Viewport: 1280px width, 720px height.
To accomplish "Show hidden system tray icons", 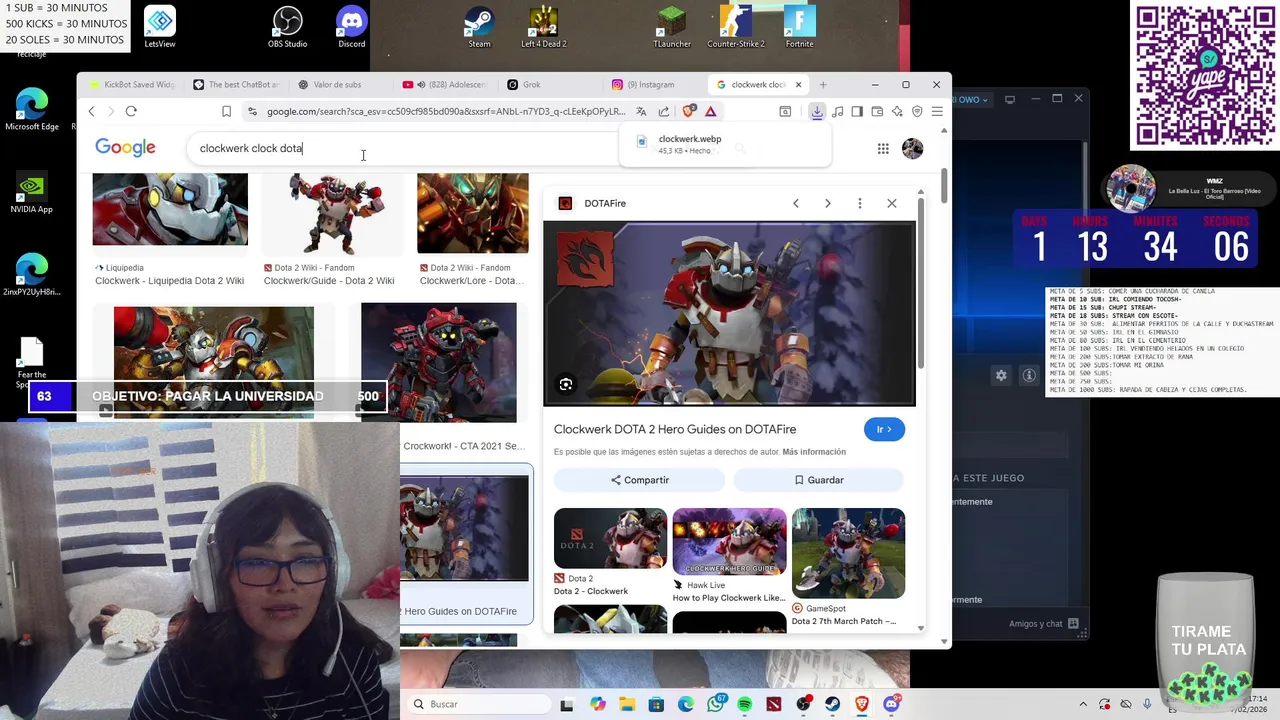I will click(1083, 704).
